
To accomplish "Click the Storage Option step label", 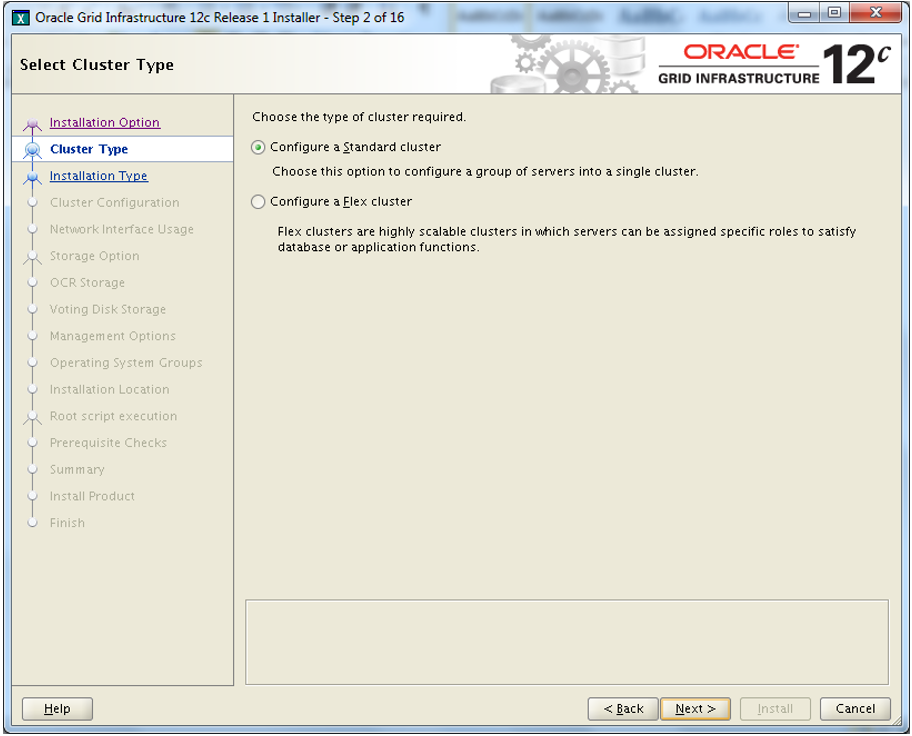I will click(94, 256).
